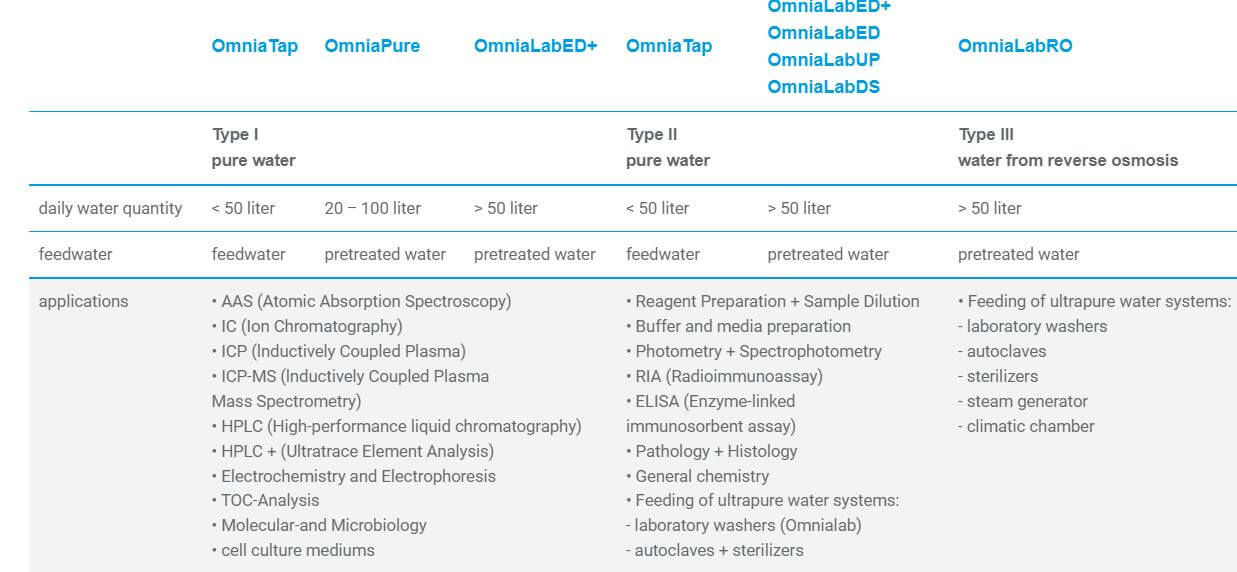Click the applications row label
This screenshot has width=1237, height=572.
pyautogui.click(x=83, y=301)
